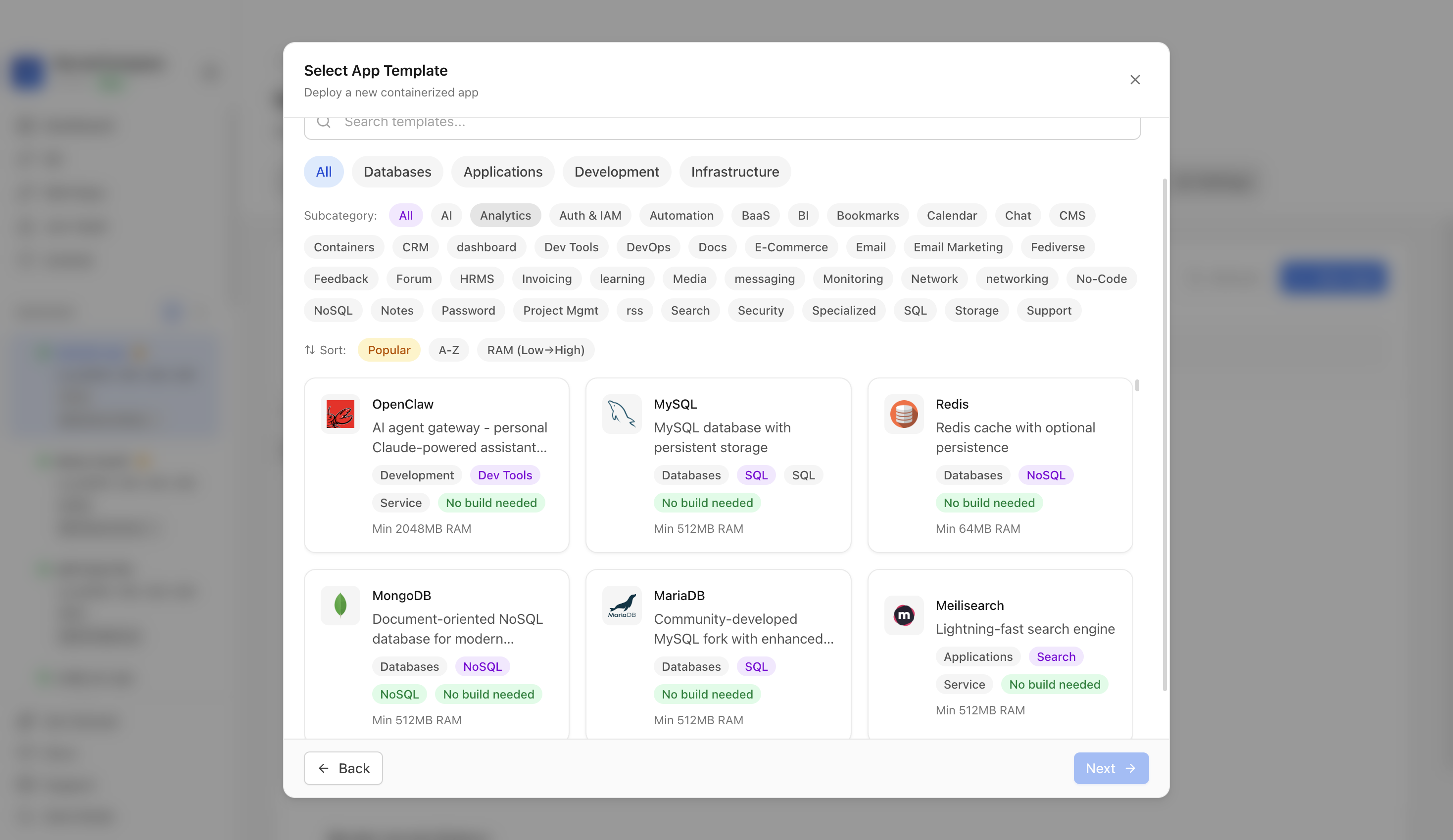Click the search magnifier icon

[x=324, y=122]
